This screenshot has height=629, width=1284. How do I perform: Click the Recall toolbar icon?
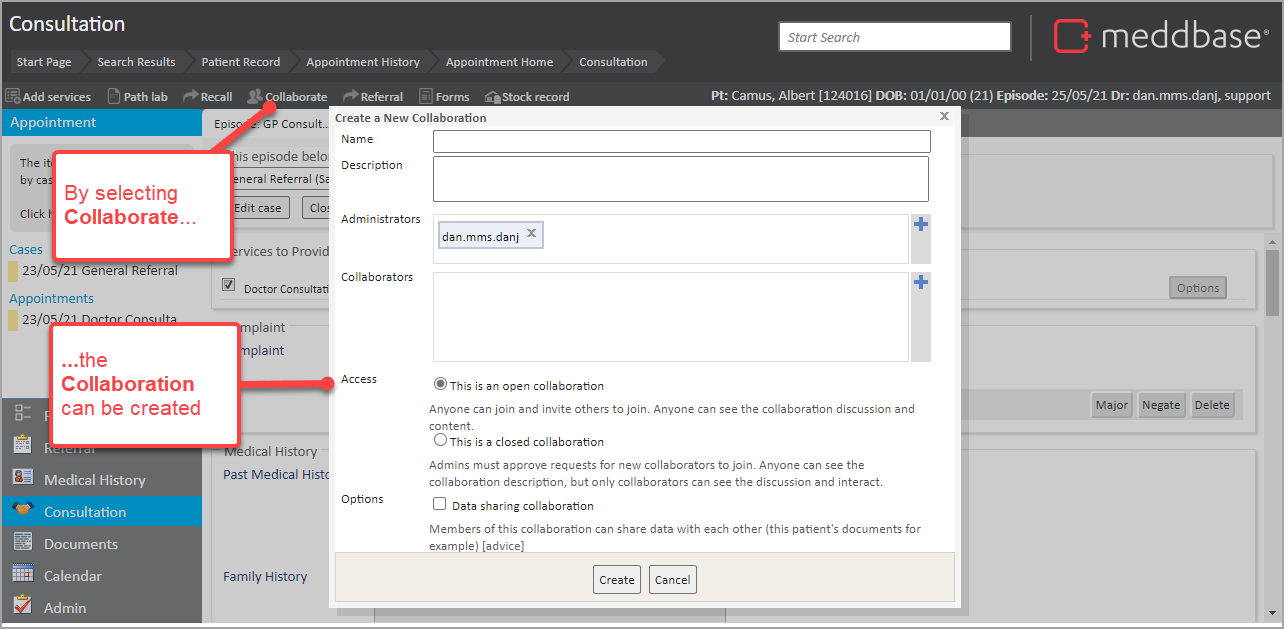coord(190,97)
